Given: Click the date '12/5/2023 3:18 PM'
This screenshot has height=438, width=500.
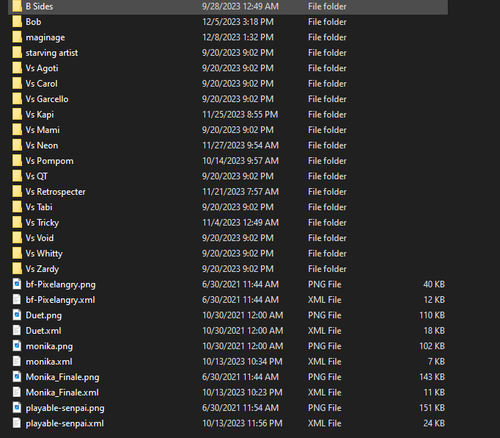Looking at the screenshot, I should (238, 22).
